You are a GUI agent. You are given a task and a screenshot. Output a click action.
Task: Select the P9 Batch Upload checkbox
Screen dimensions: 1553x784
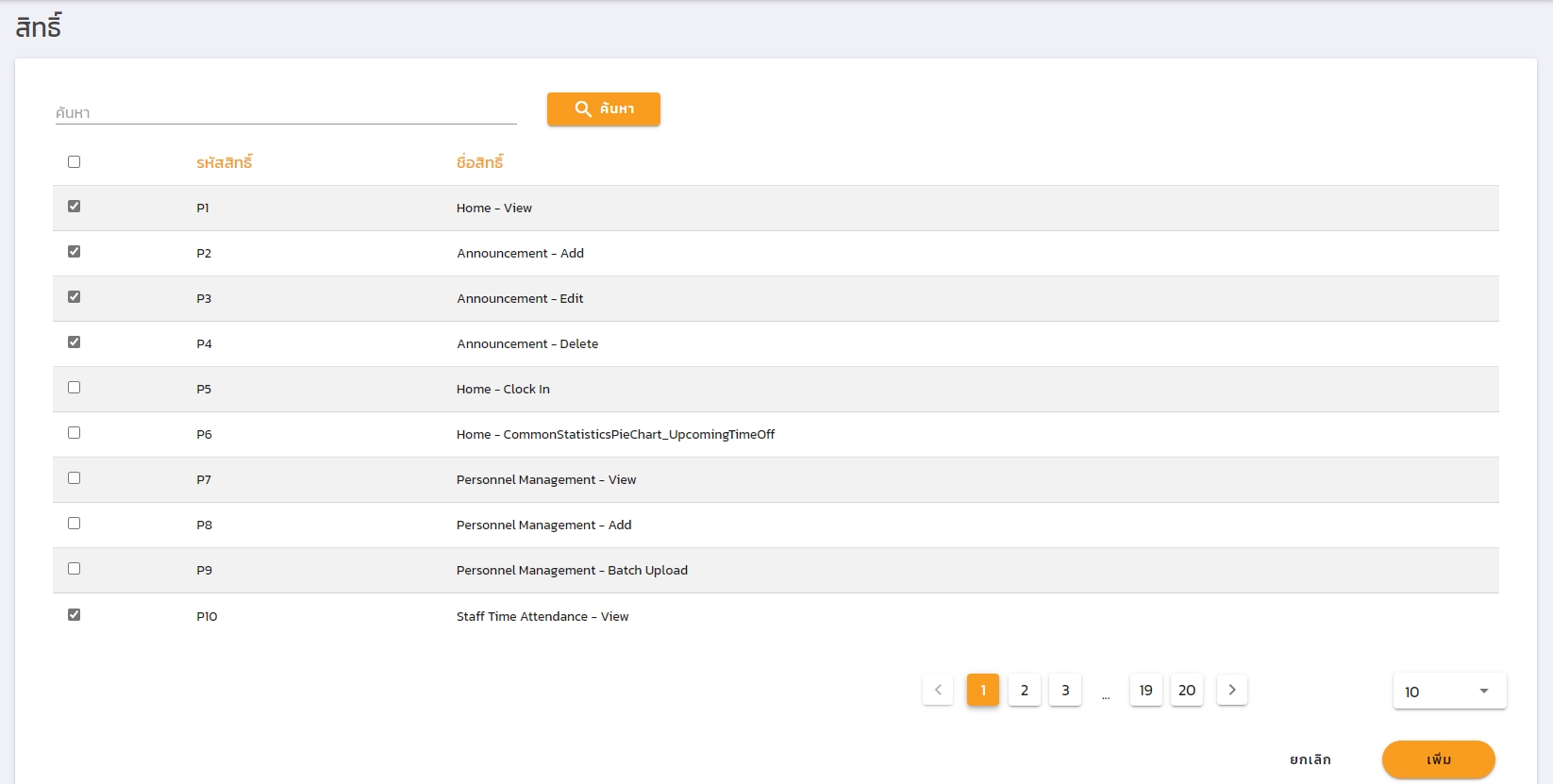(x=75, y=569)
